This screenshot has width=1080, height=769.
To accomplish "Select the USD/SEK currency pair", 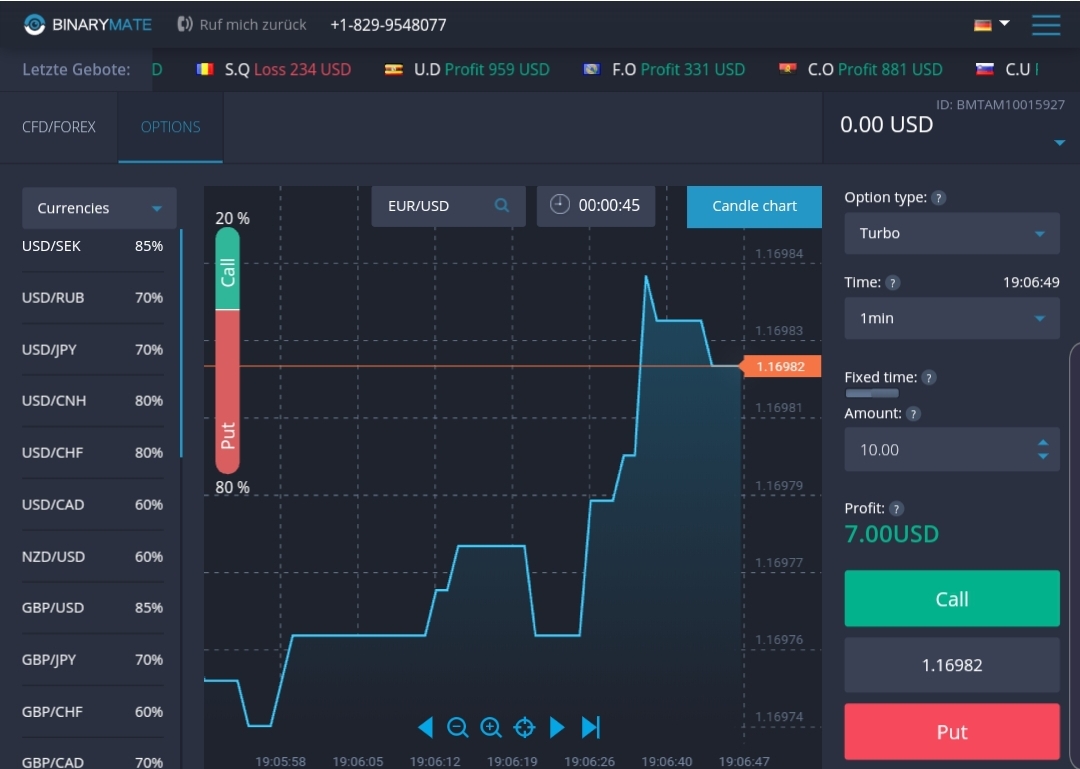I will pos(92,246).
